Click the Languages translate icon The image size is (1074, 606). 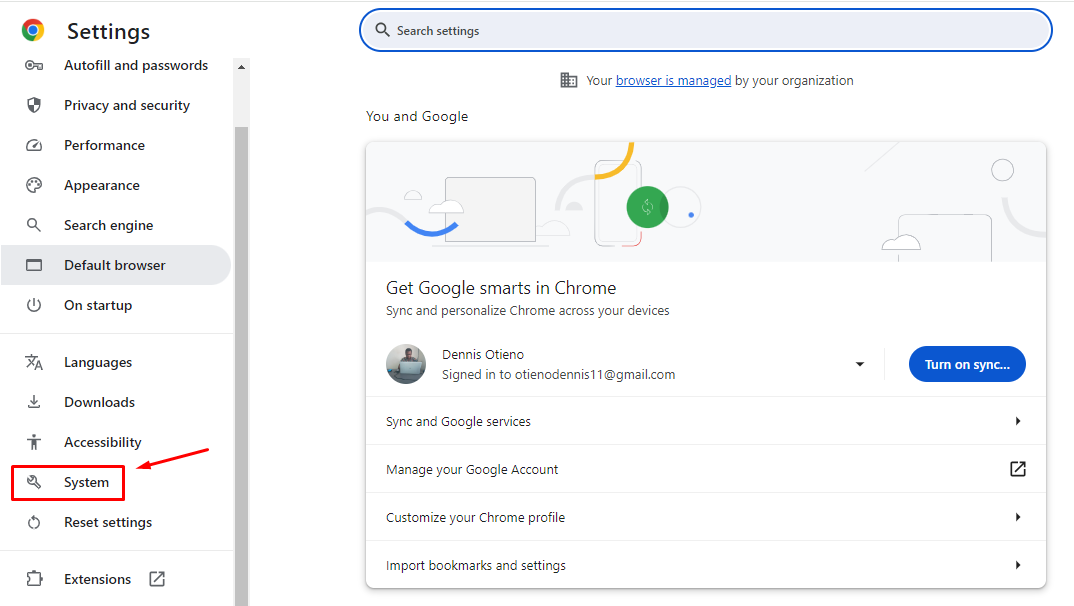[34, 362]
